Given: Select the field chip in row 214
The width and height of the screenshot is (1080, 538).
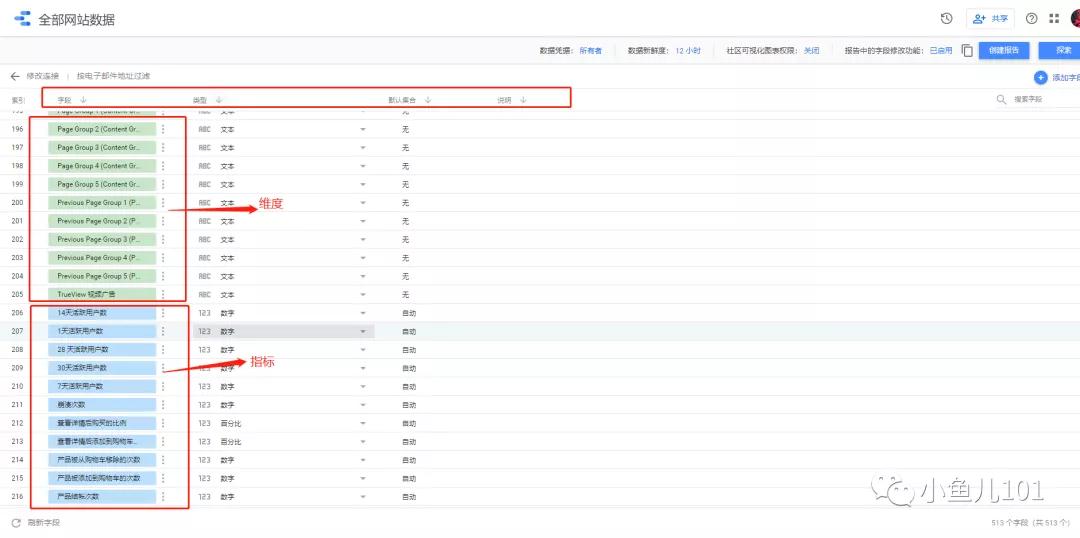Looking at the screenshot, I should [102, 459].
